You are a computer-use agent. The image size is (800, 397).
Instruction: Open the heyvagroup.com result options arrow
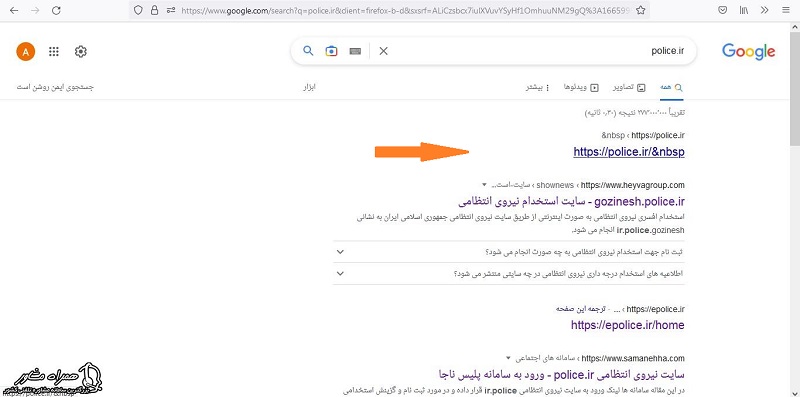484,185
